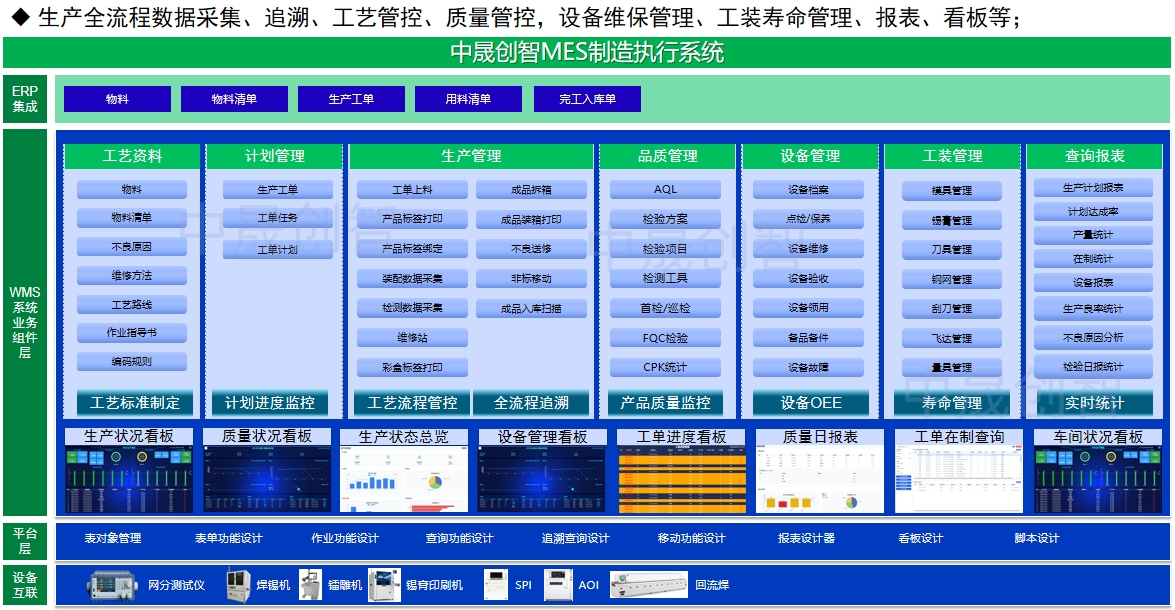Click the 用料清单 ERP button
This screenshot has height=610, width=1175.
click(x=468, y=99)
